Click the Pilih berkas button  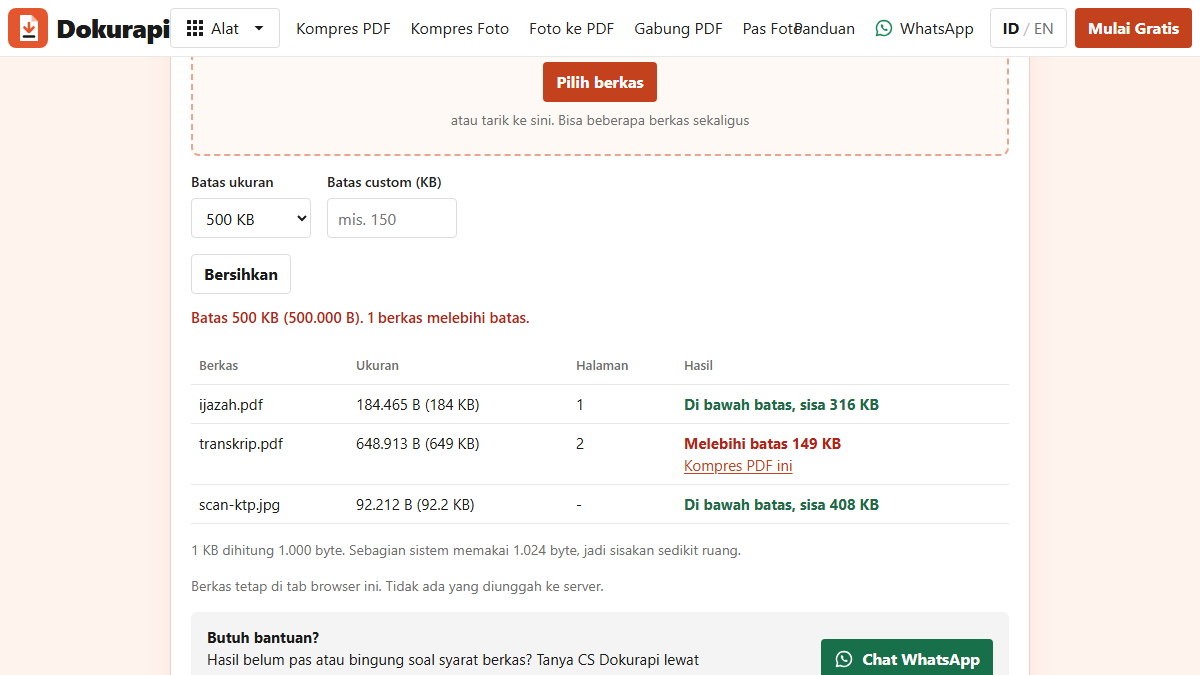(x=600, y=82)
